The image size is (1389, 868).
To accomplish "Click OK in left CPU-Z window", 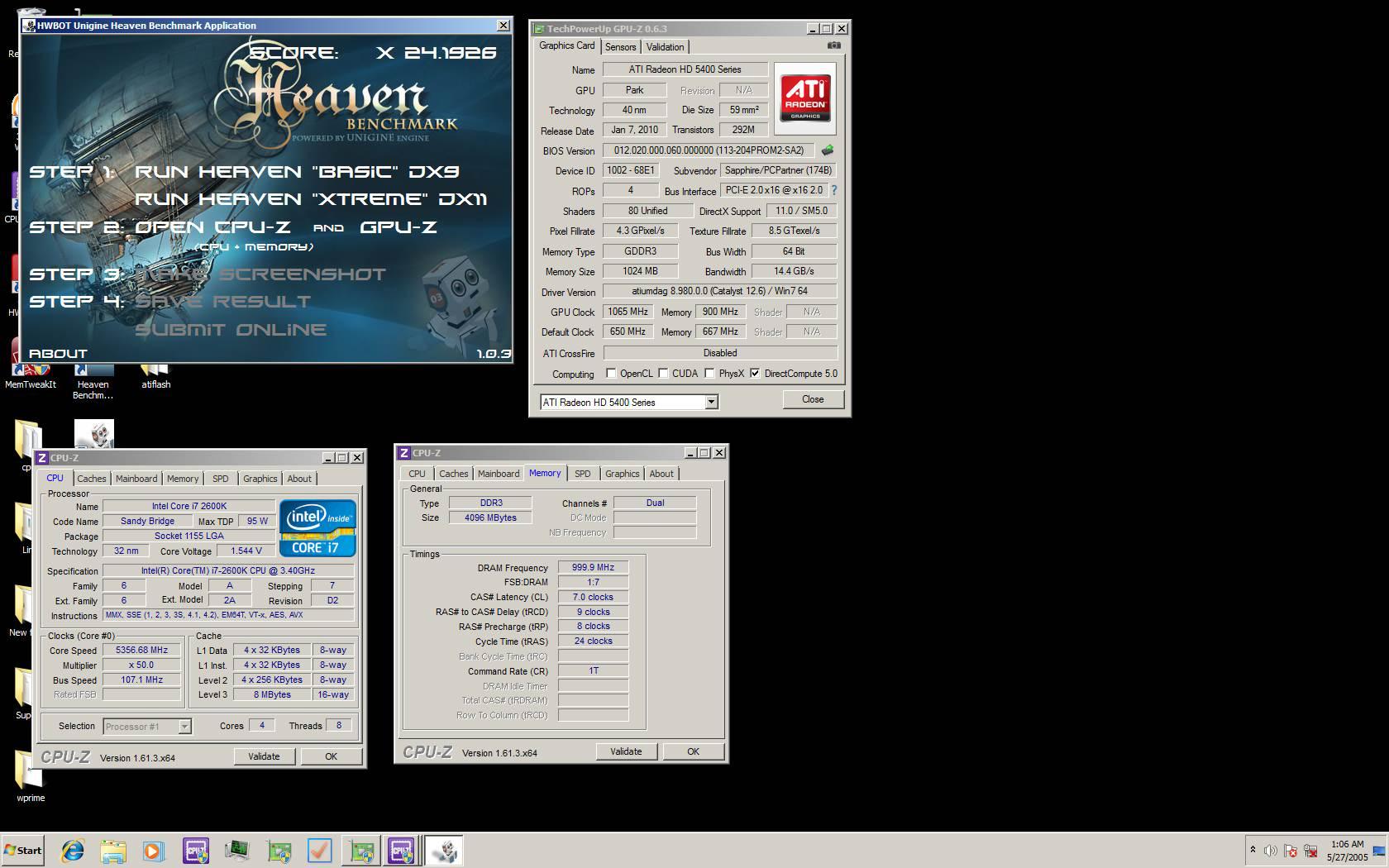I will 331,756.
